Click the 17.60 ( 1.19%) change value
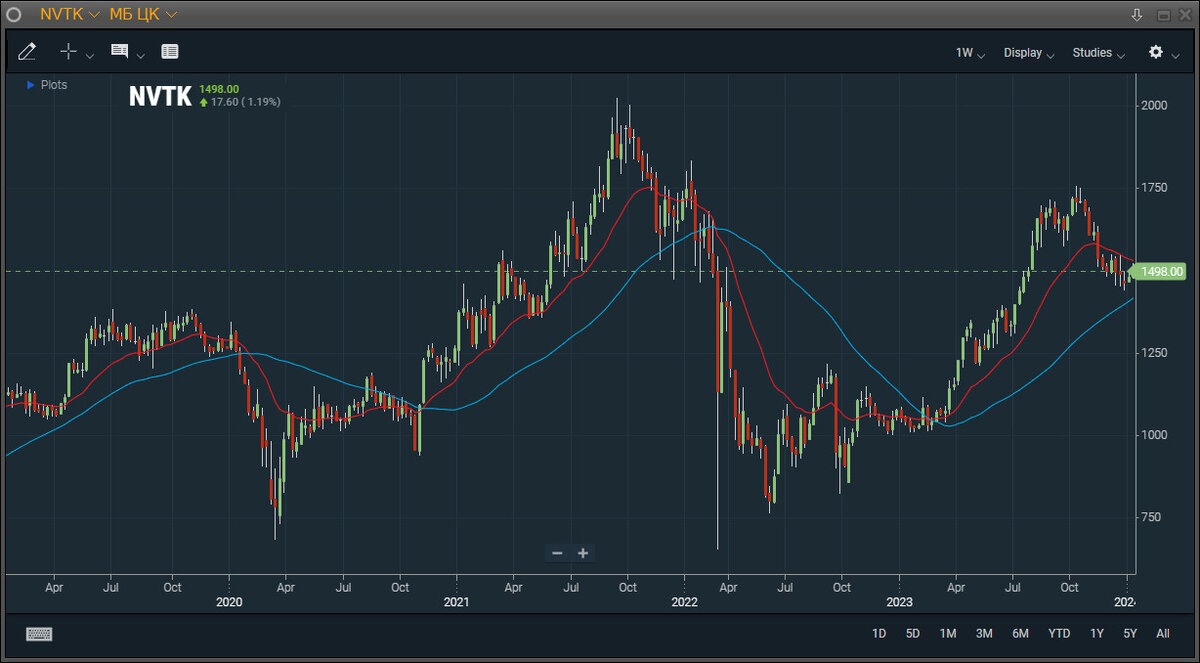 click(245, 102)
